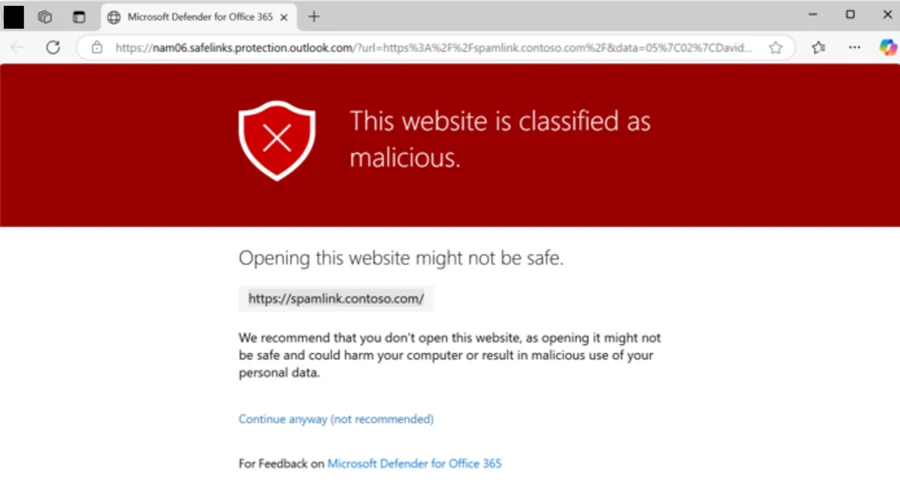Click the safelinks address bar URL
900x483 pixels.
tap(430, 47)
